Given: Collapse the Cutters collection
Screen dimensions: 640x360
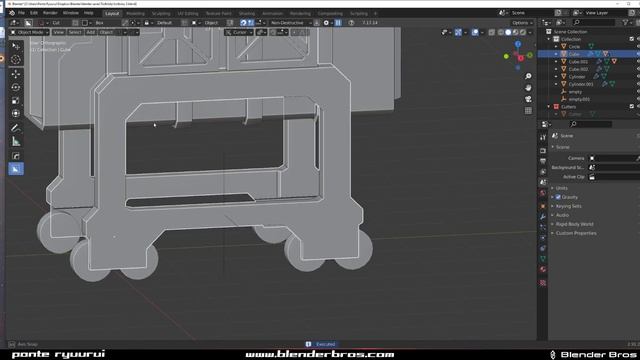Looking at the screenshot, I should click(549, 107).
